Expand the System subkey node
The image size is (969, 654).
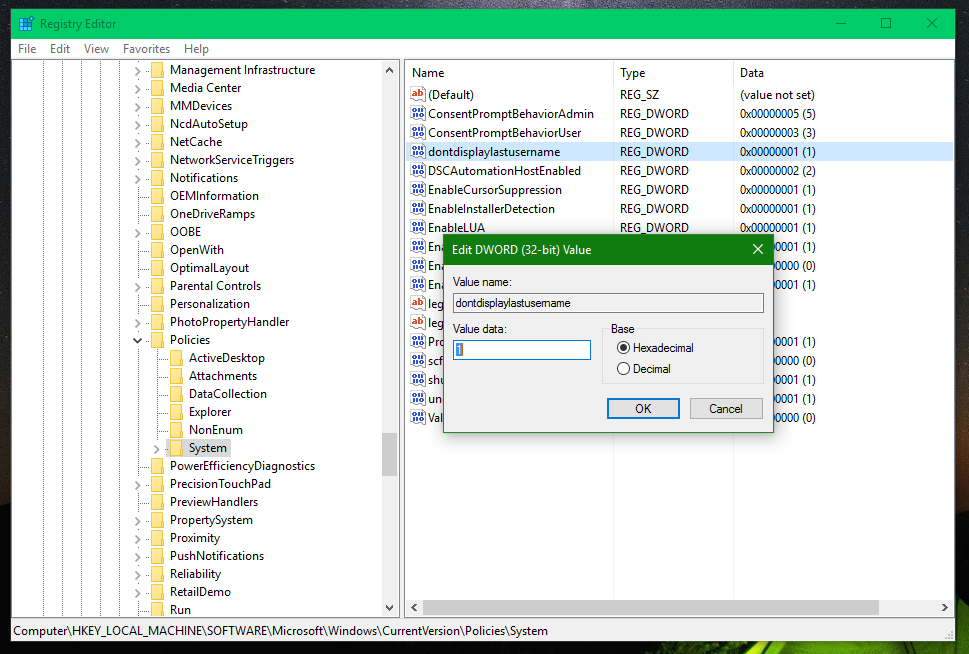(156, 448)
